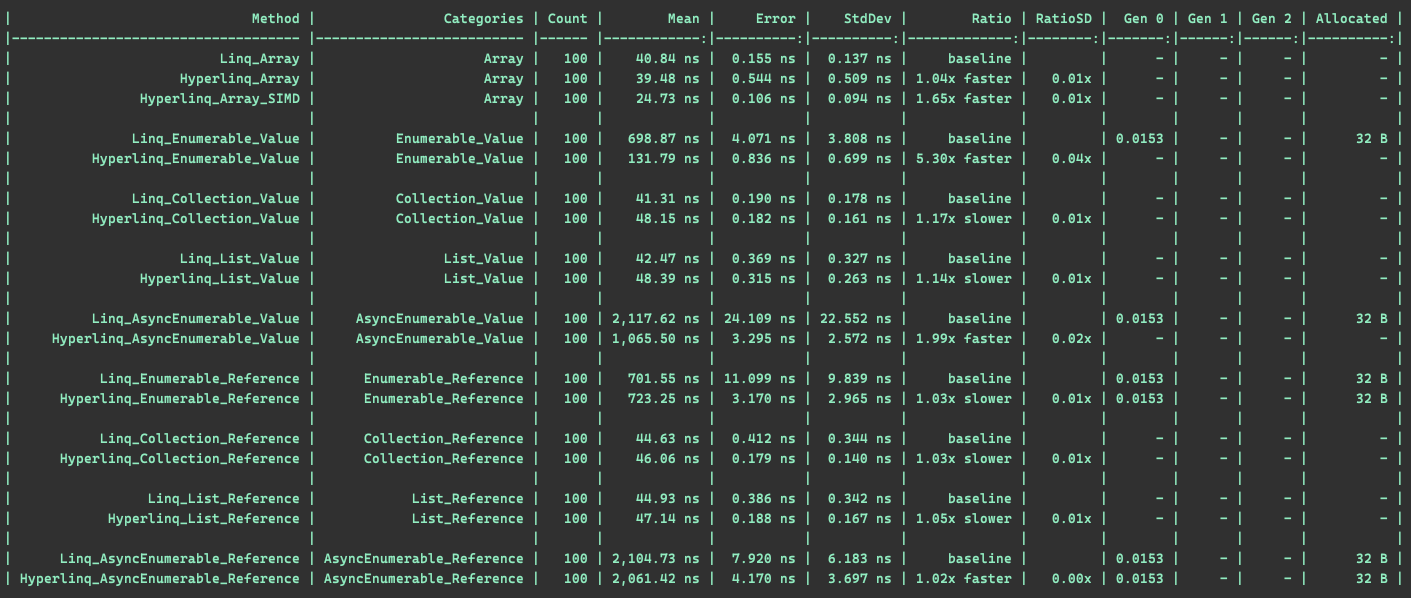Click the Linq_List_Reference method name
The width and height of the screenshot is (1411, 598).
[x=223, y=498]
